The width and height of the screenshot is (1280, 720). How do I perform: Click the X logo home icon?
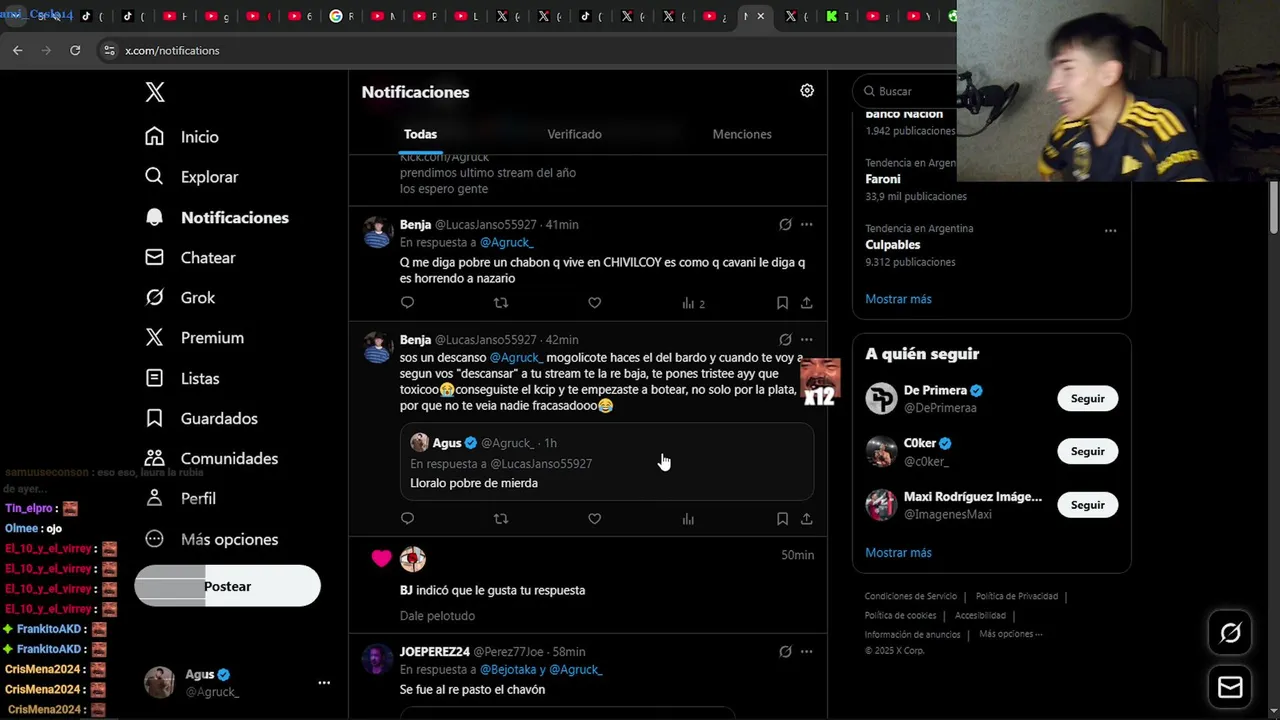pos(155,92)
